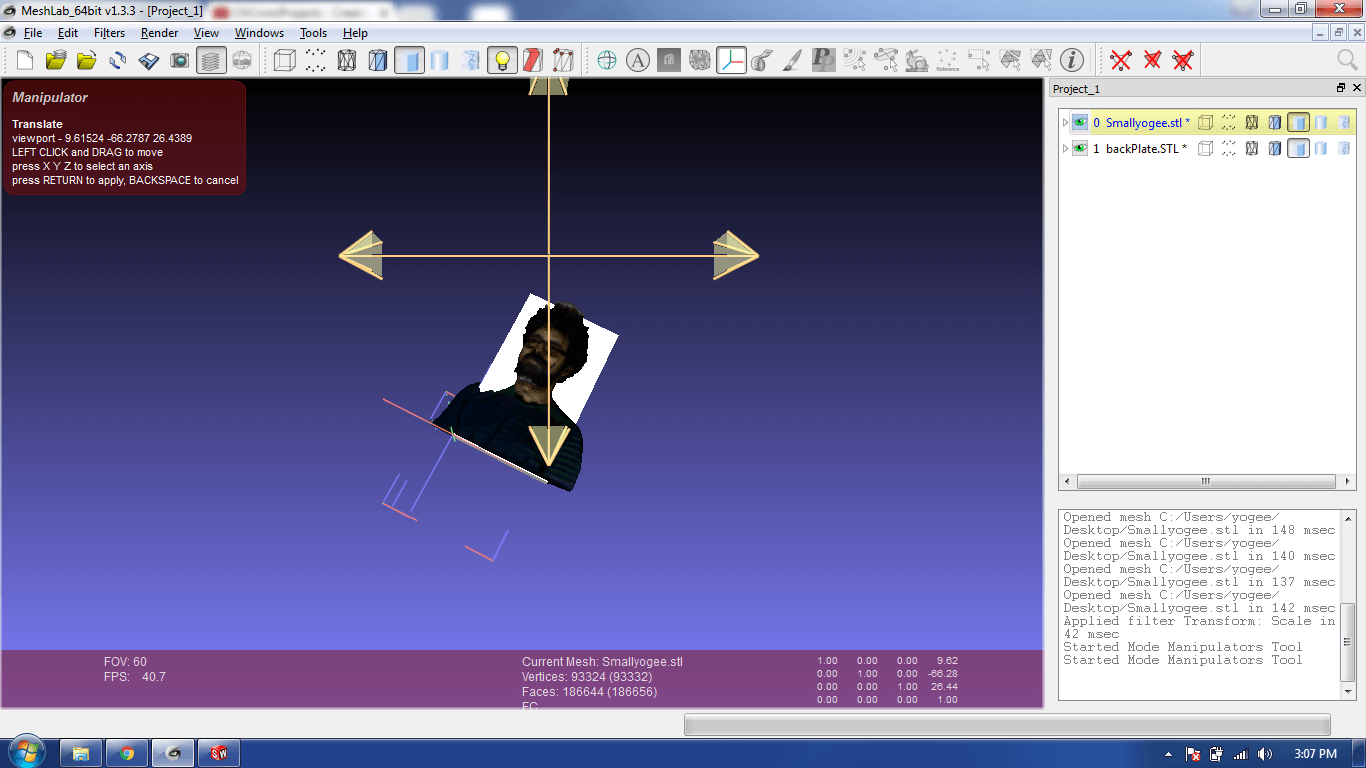Open the View menu

(206, 33)
